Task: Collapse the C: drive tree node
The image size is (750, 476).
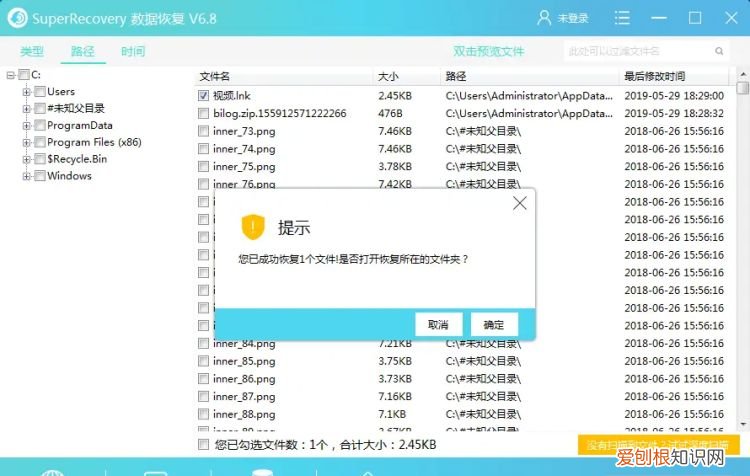Action: coord(11,75)
